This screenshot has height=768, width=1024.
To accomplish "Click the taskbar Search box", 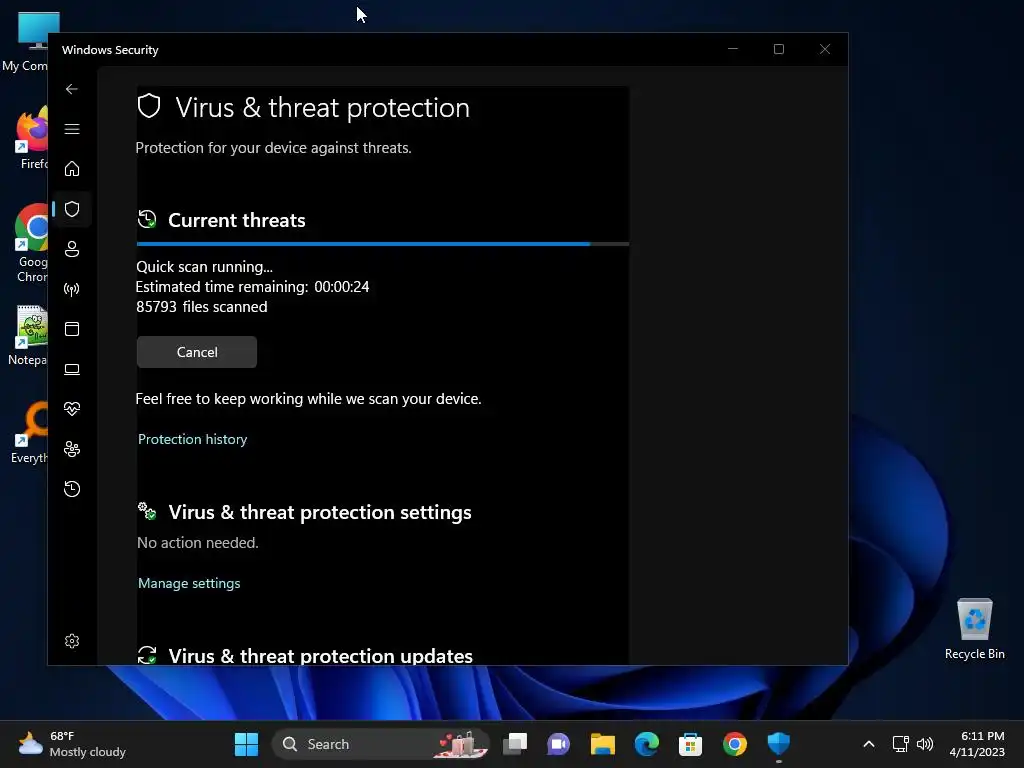I will coord(381,744).
